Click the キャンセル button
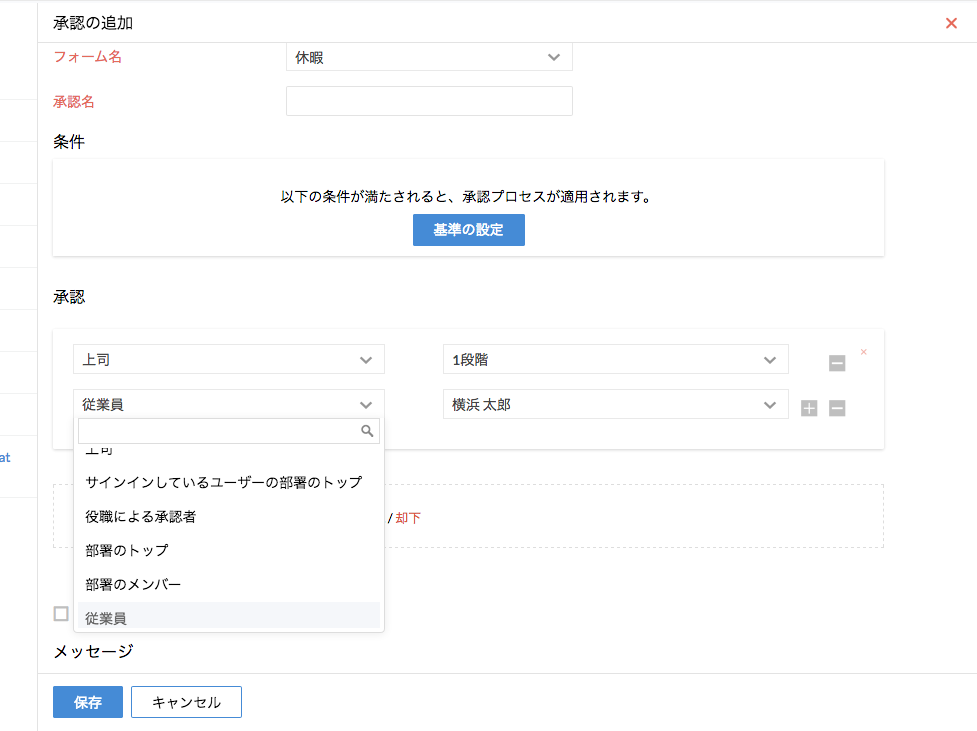 tap(186, 702)
